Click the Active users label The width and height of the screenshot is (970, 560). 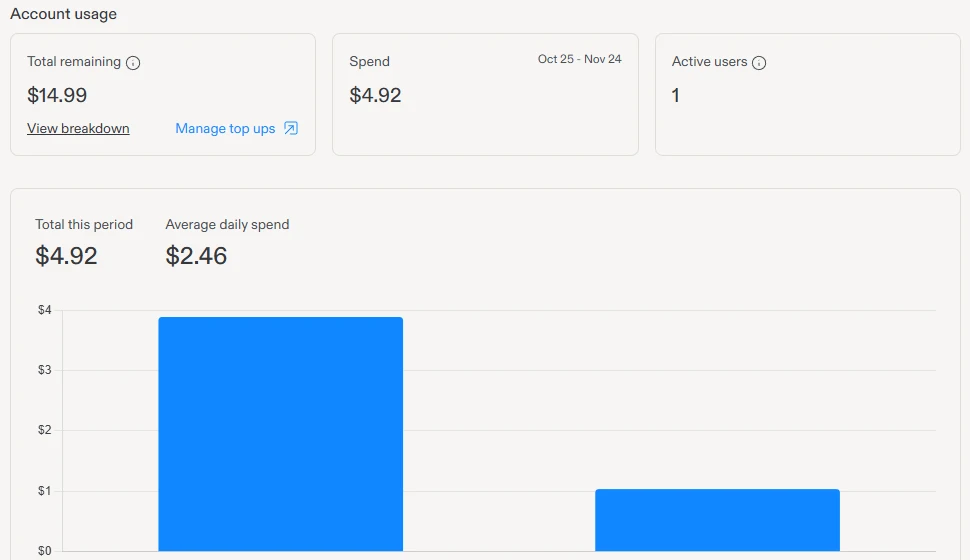[710, 61]
